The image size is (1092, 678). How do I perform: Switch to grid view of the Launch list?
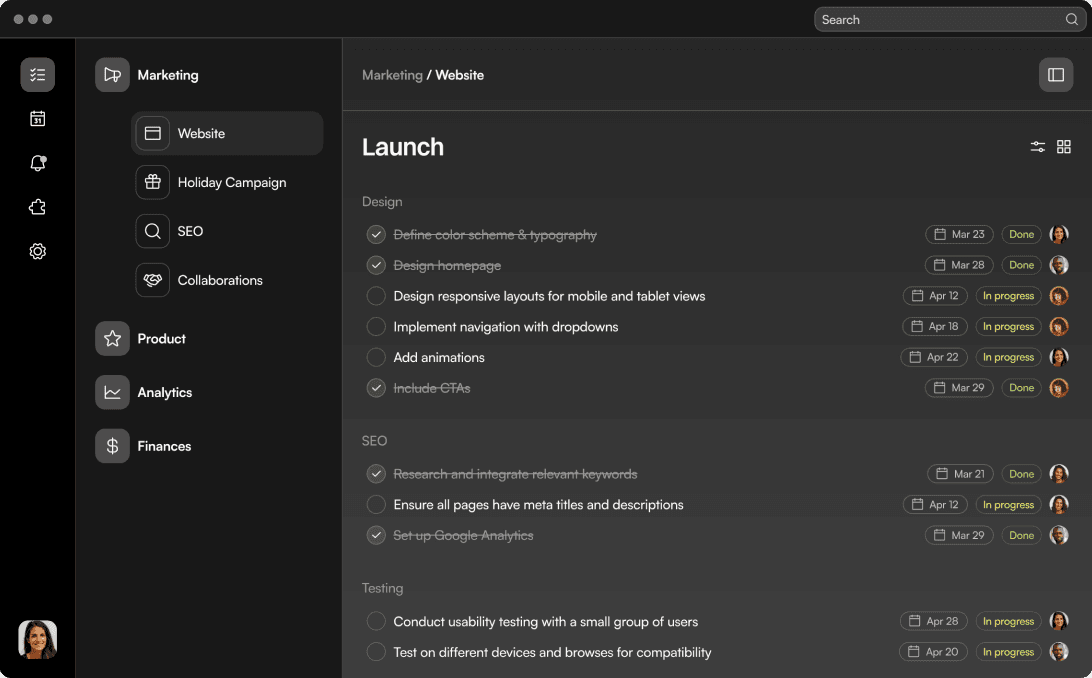[x=1063, y=146]
